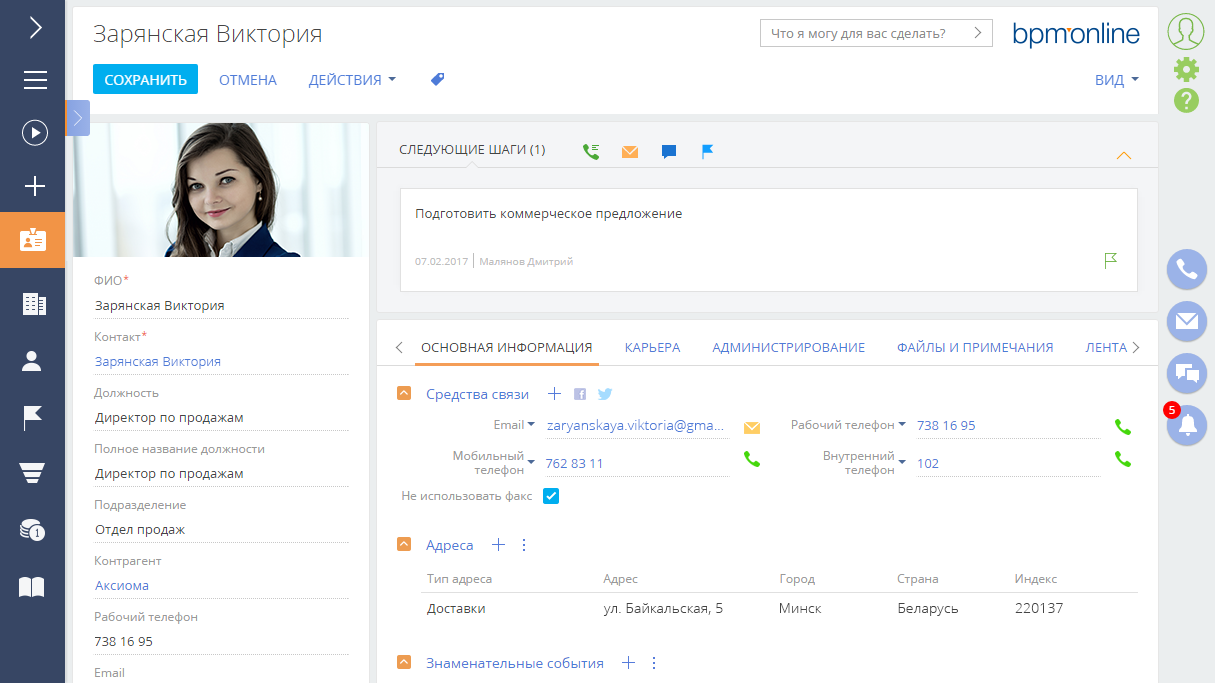
Task: Open the Facebook profile search icon
Action: 579,394
